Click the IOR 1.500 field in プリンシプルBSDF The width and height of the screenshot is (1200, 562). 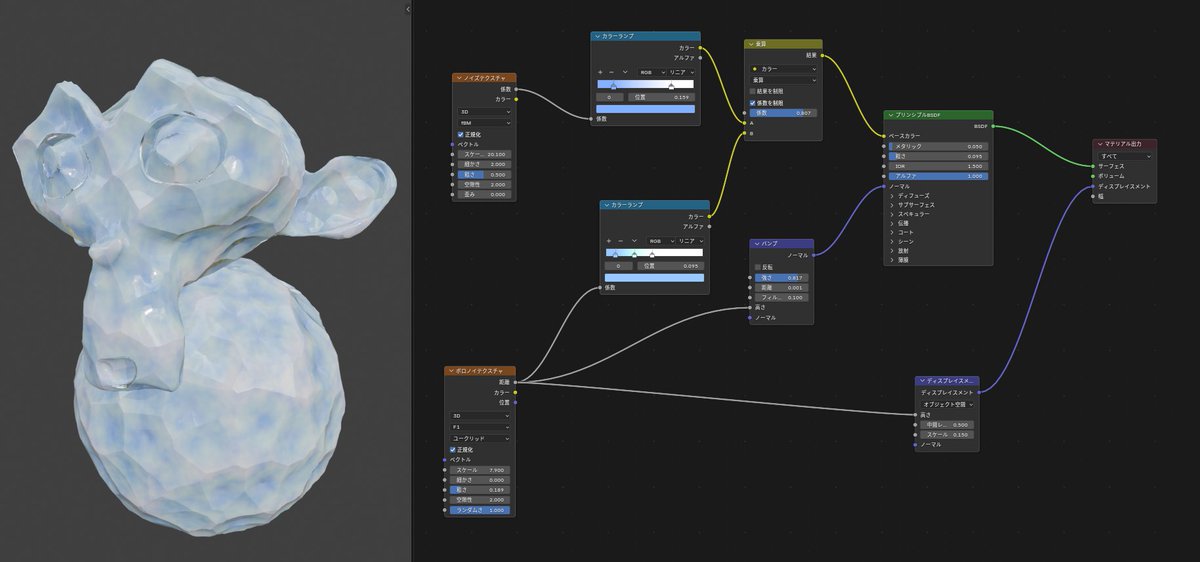coord(938,166)
